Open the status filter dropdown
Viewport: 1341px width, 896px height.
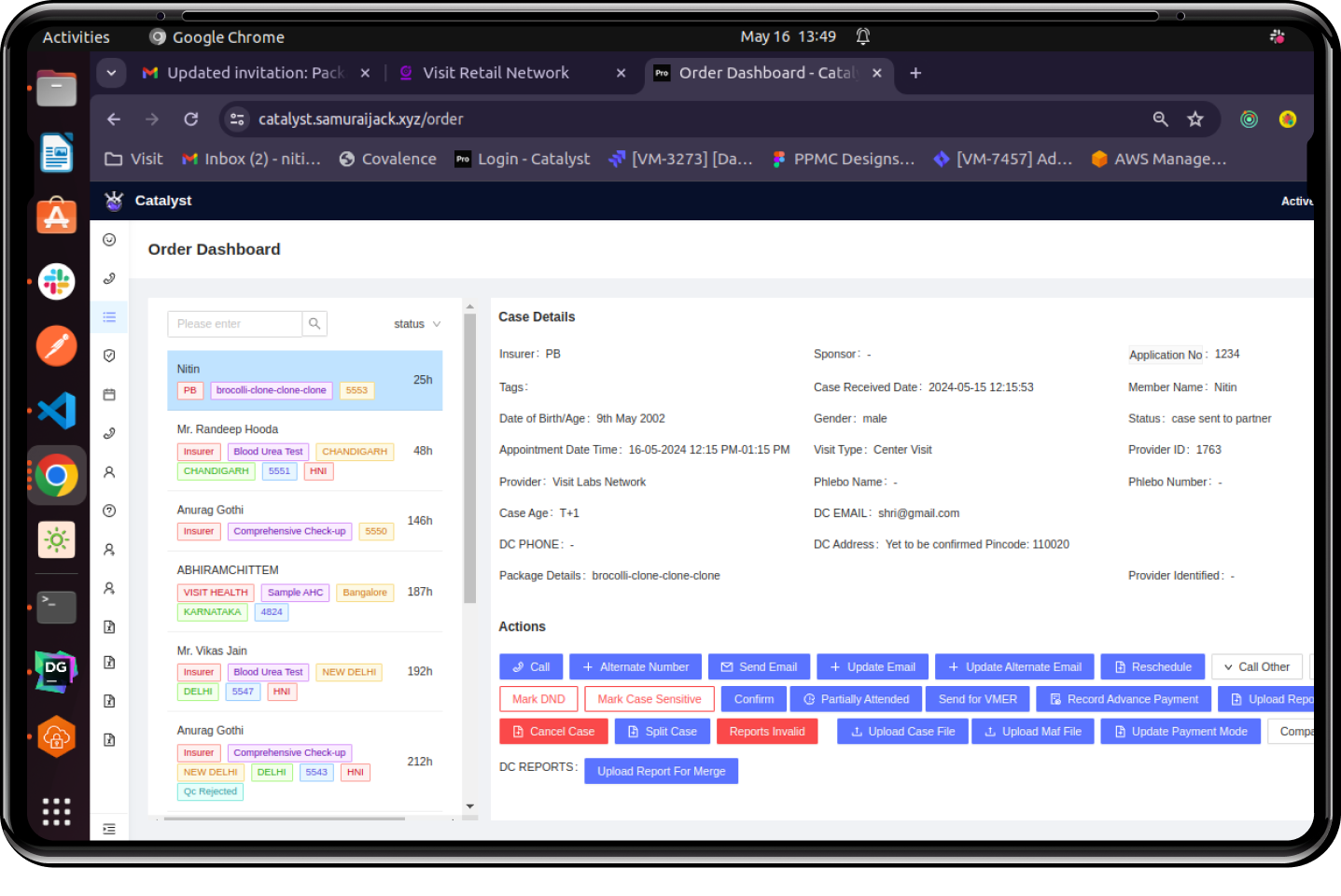tap(416, 324)
